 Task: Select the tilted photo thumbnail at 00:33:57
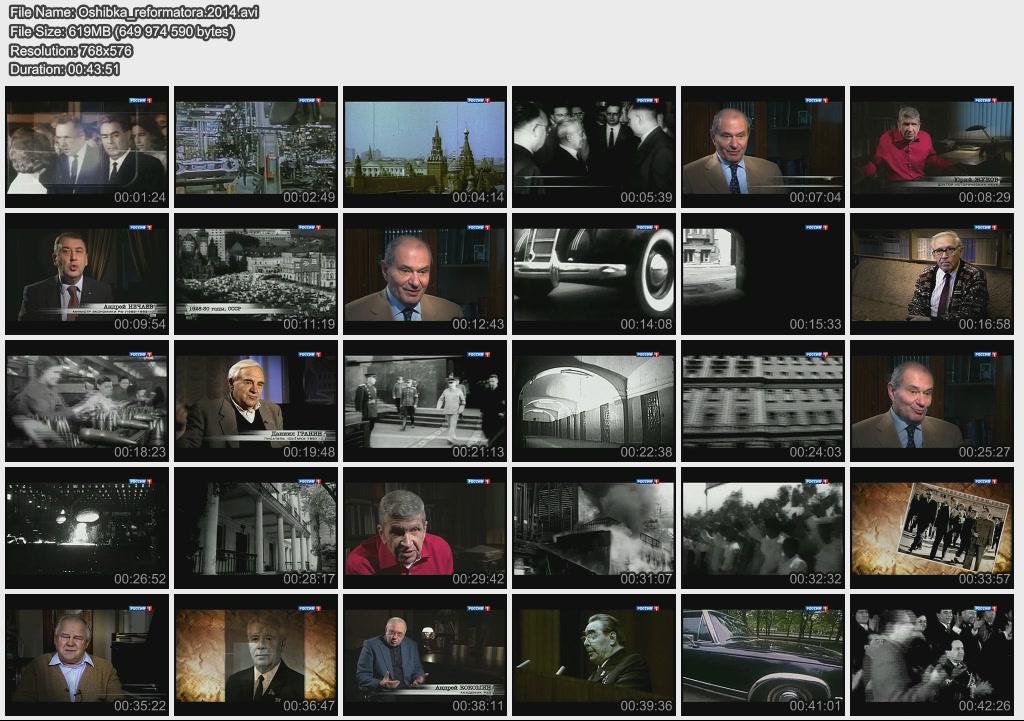(x=932, y=528)
